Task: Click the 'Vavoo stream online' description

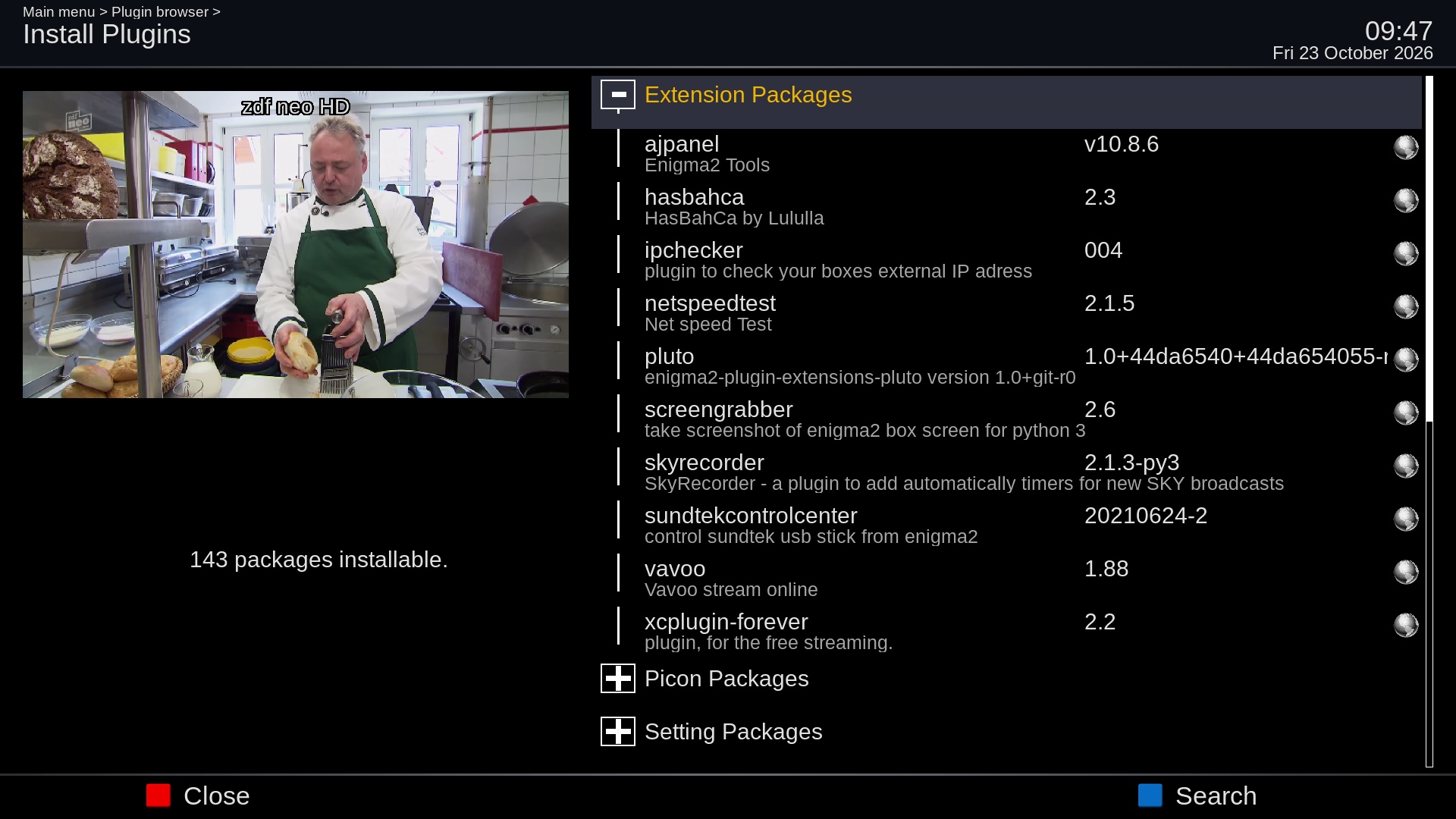Action: 731,590
